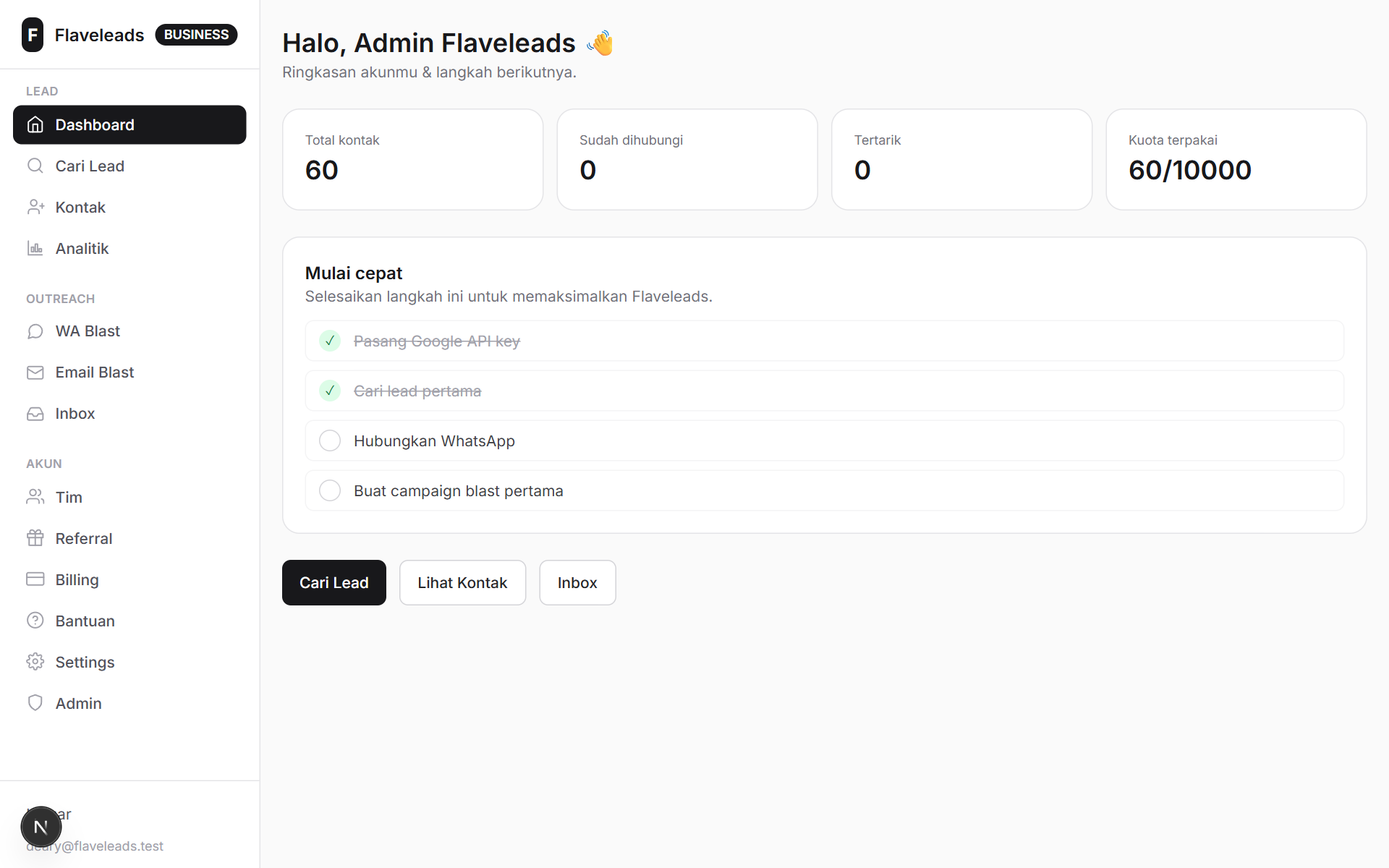Click the Flaveleads F logo icon
Viewport: 1389px width, 868px height.
pyautogui.click(x=33, y=35)
